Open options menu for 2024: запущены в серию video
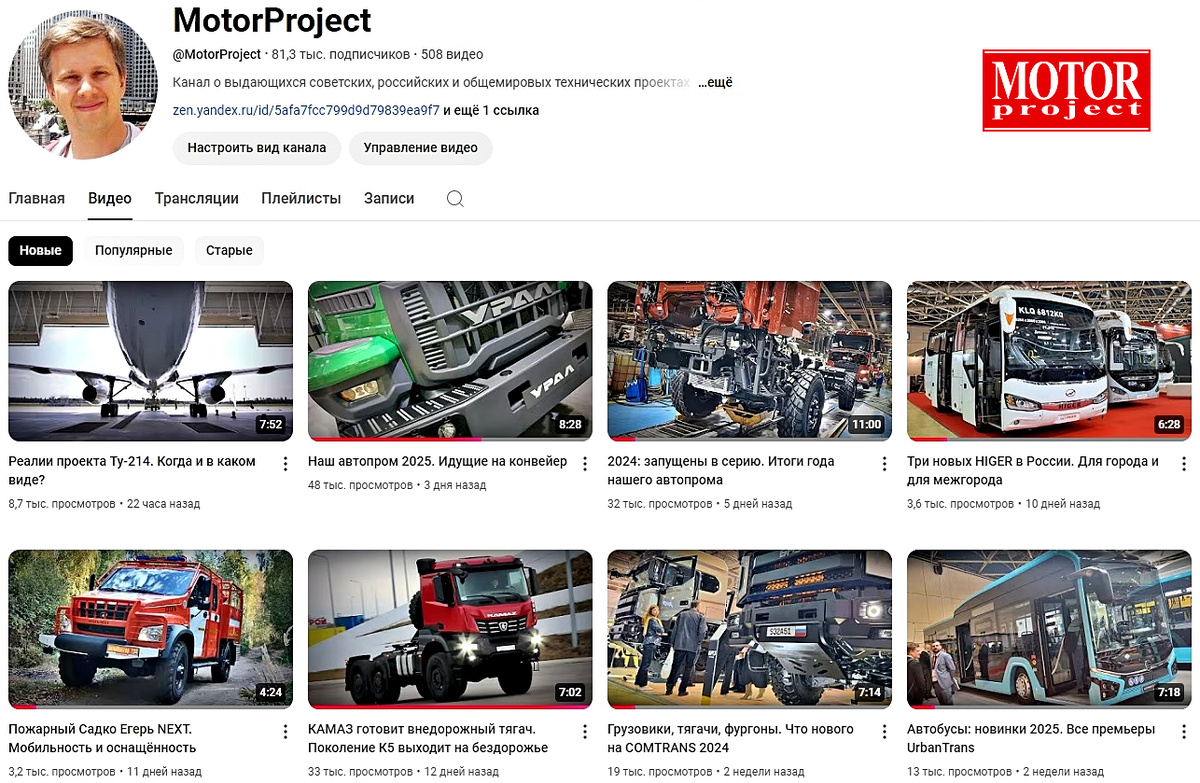The height and width of the screenshot is (783, 1200). [x=884, y=463]
